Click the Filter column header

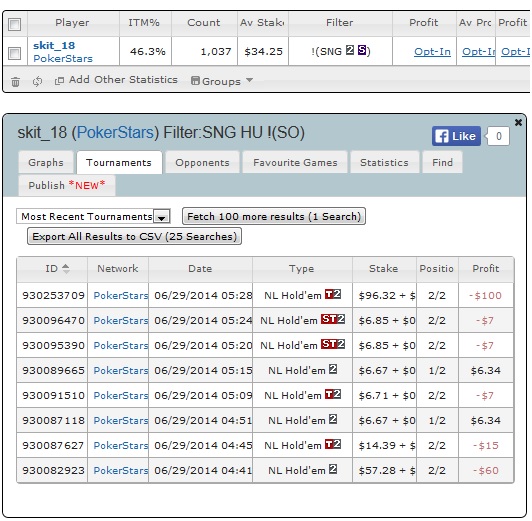pyautogui.click(x=340, y=23)
